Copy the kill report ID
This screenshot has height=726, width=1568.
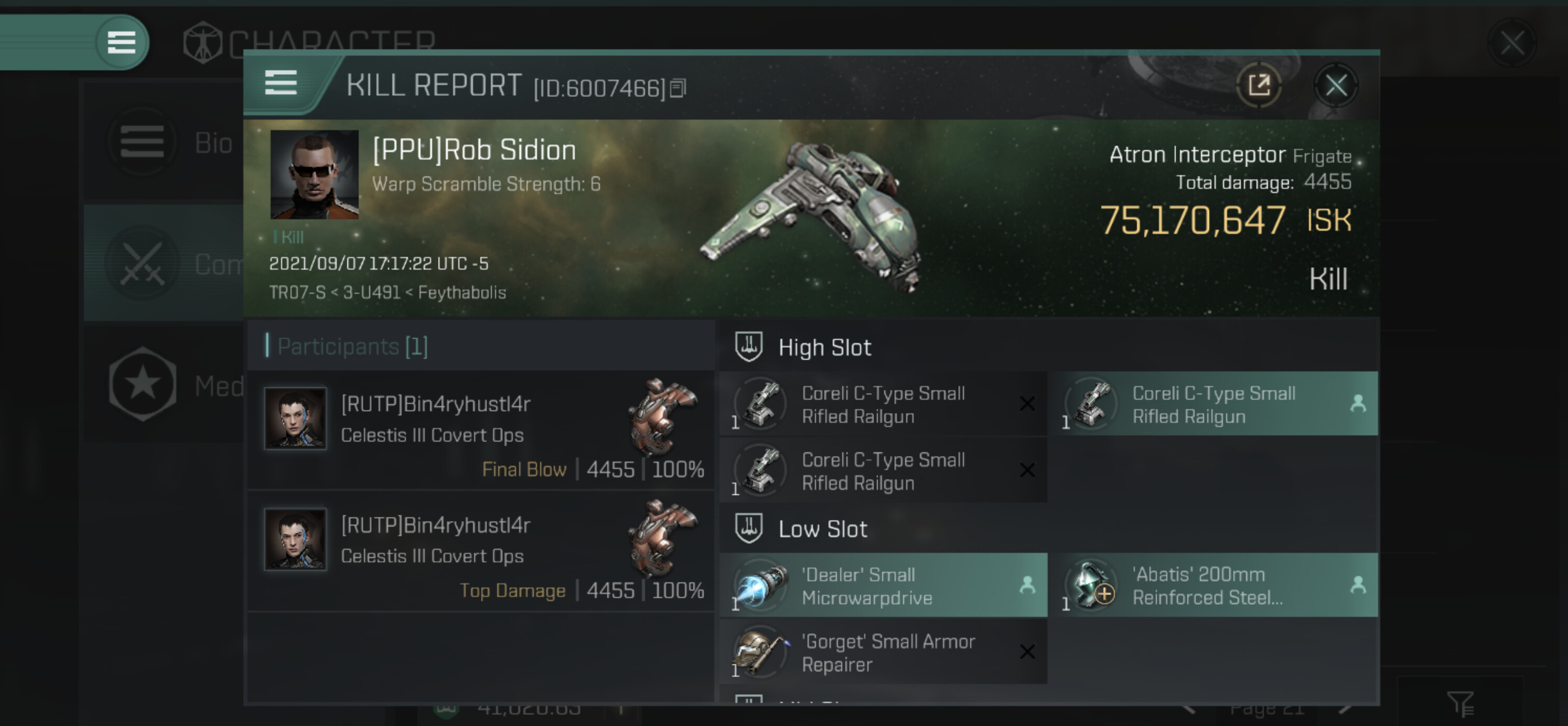point(678,89)
